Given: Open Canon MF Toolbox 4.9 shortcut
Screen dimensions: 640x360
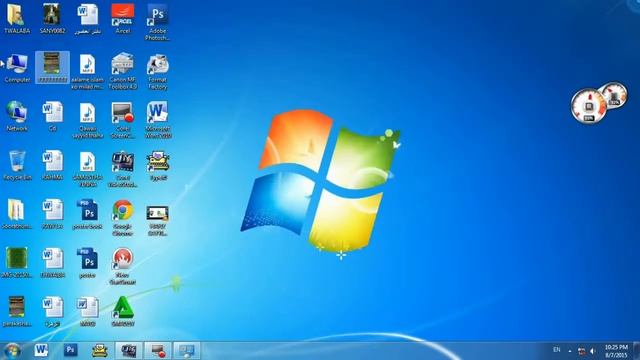Looking at the screenshot, I should coord(122,71).
